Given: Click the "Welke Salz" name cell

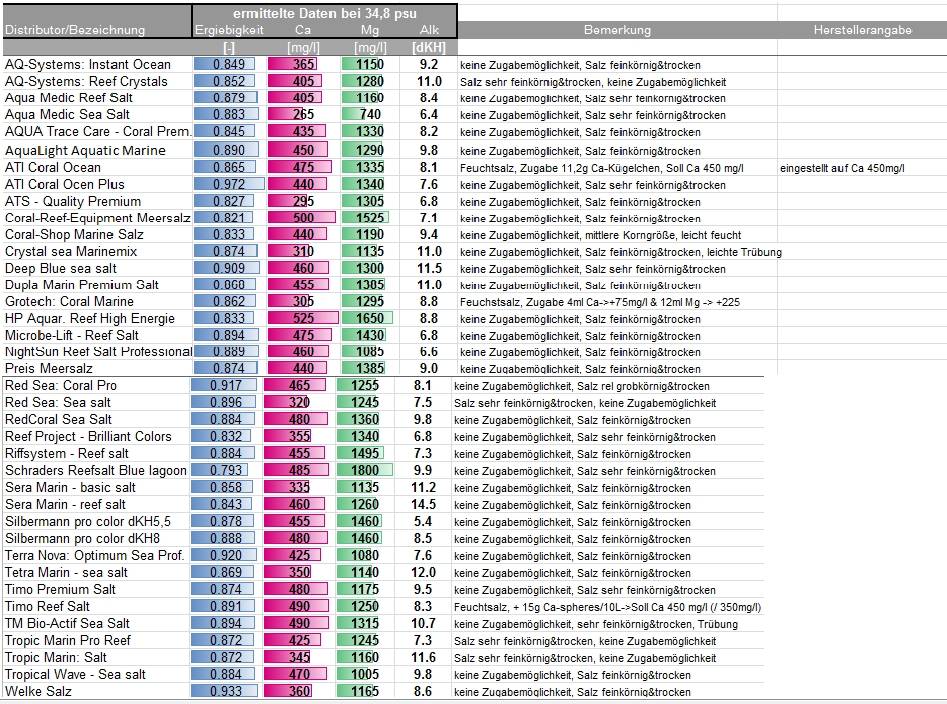Looking at the screenshot, I should 38,691.
